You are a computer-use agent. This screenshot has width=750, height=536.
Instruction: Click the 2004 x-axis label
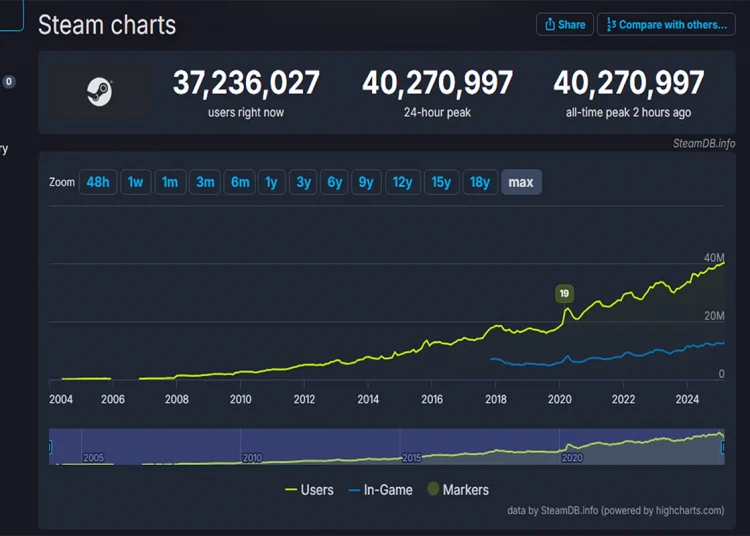pyautogui.click(x=61, y=399)
